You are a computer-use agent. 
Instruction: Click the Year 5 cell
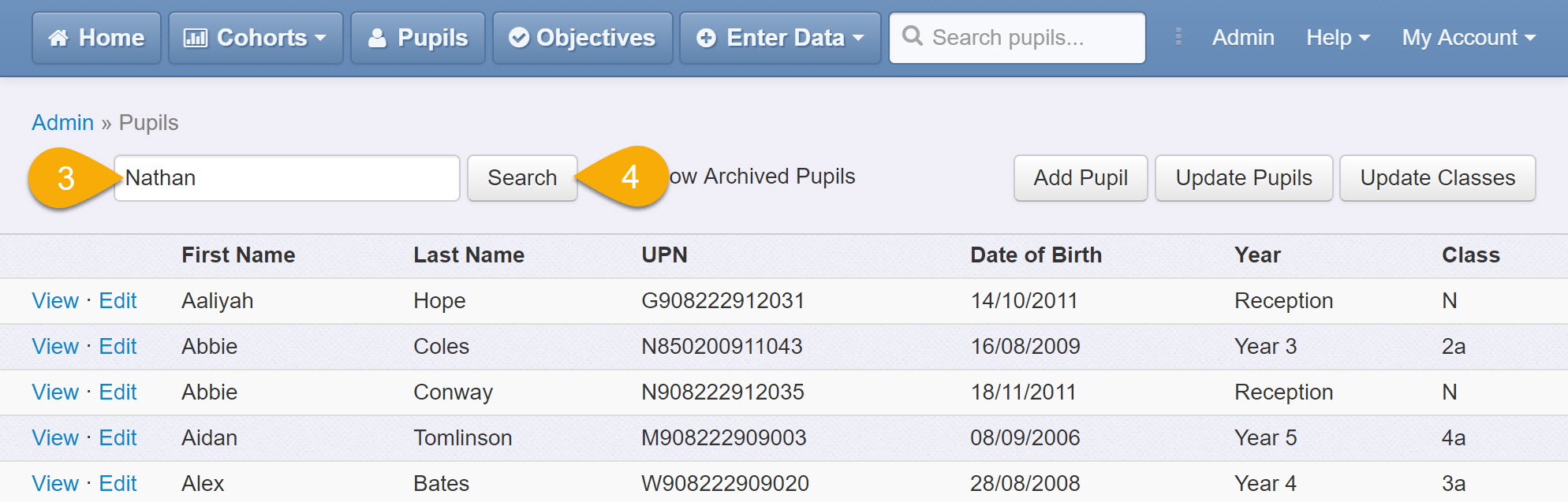(1266, 438)
